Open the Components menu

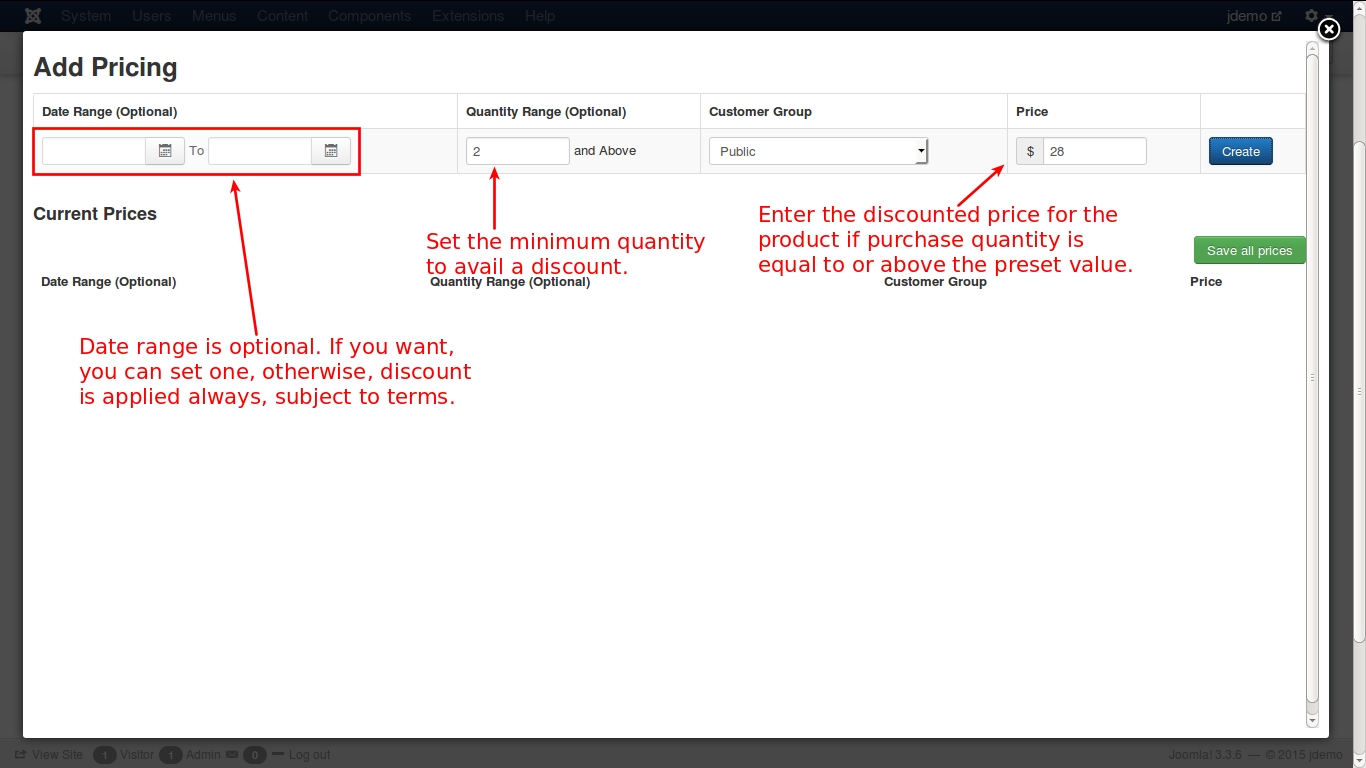click(x=369, y=16)
